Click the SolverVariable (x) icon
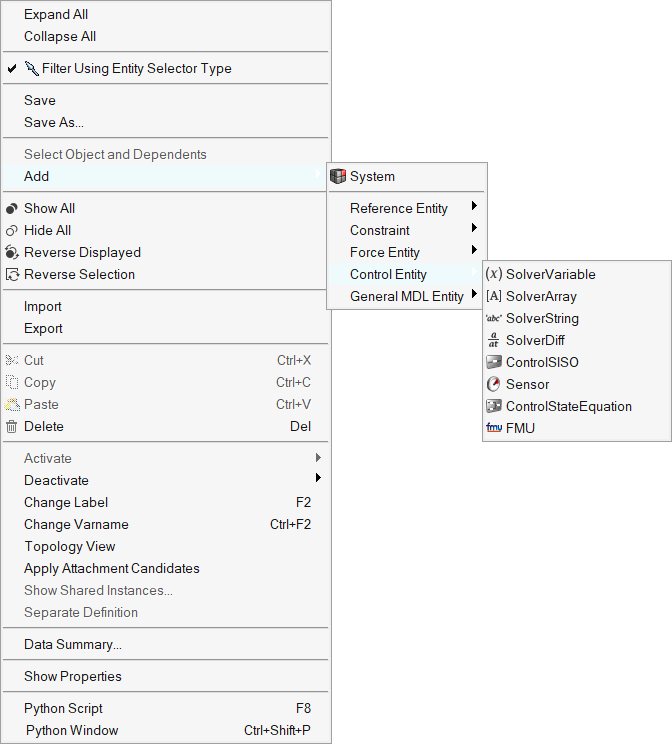This screenshot has width=672, height=744. pyautogui.click(x=493, y=274)
